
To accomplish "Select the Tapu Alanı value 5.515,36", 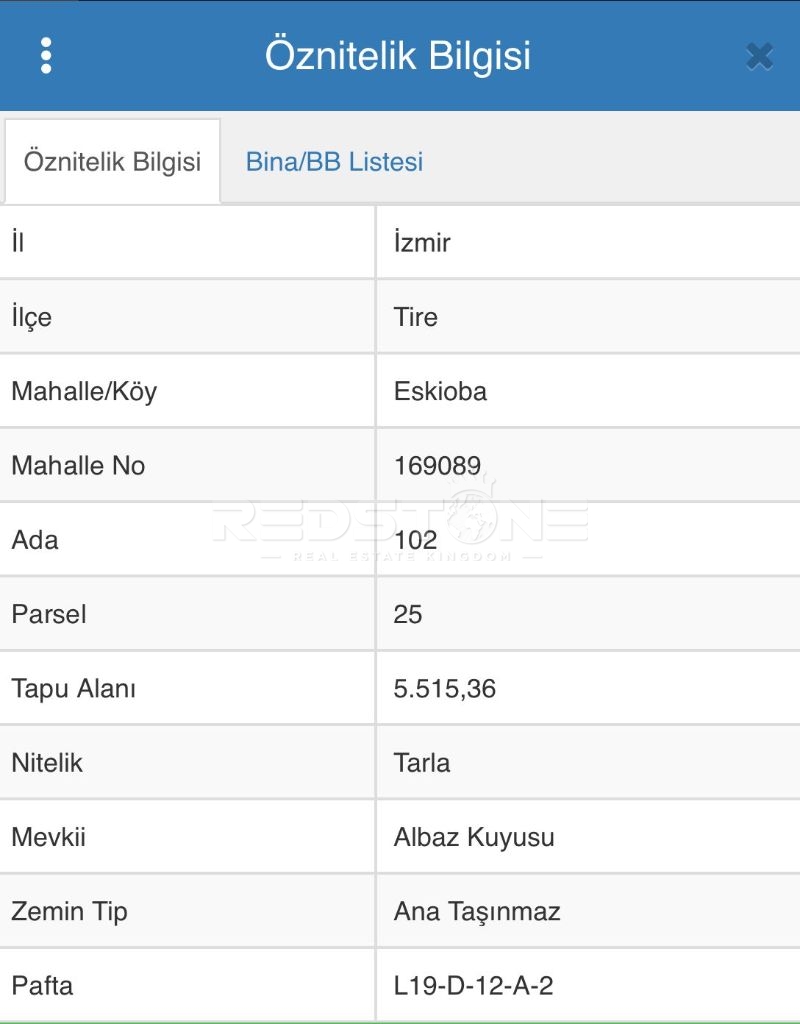I will [445, 689].
